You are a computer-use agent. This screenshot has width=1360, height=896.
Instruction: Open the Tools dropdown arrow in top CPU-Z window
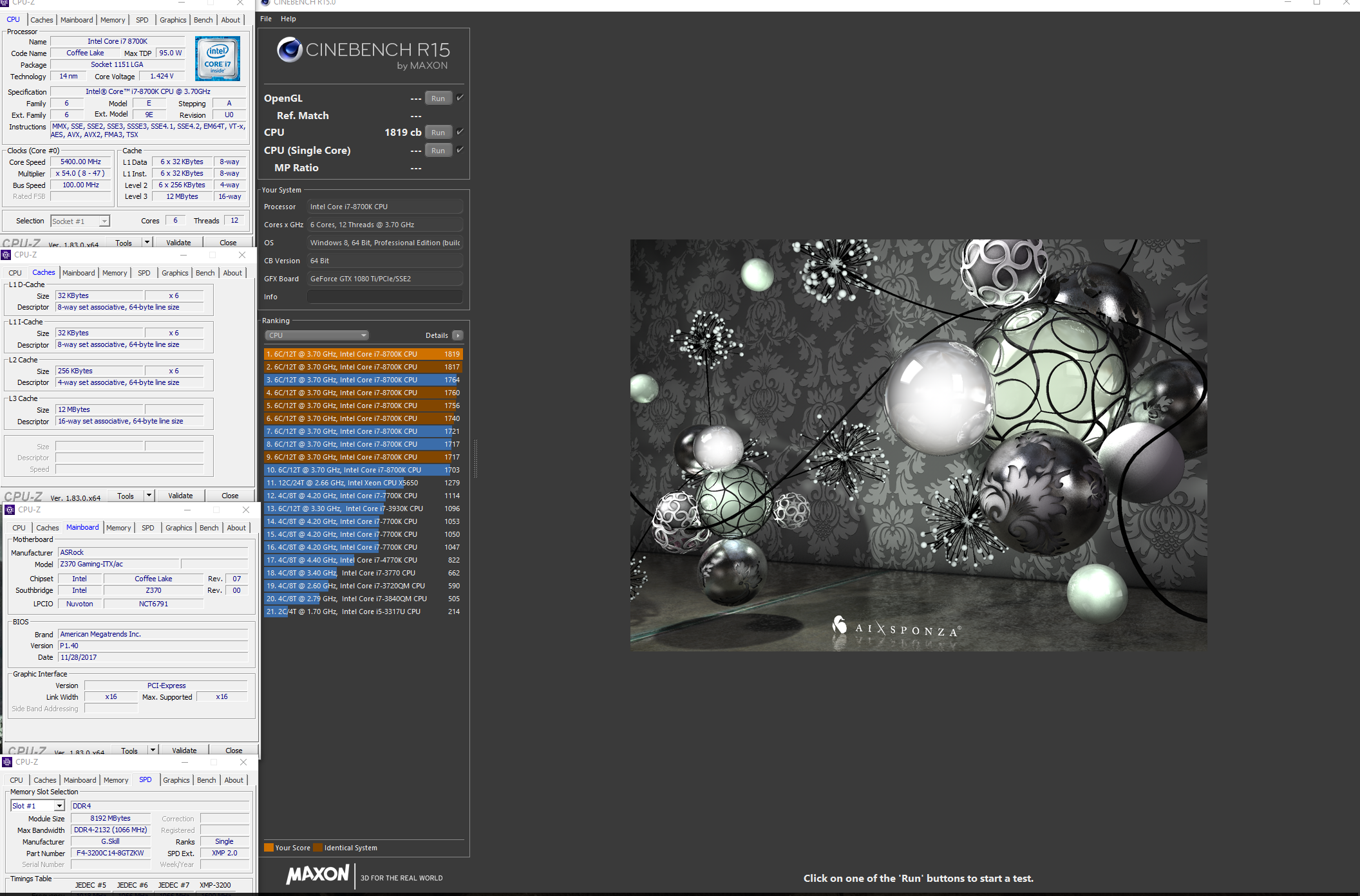147,243
